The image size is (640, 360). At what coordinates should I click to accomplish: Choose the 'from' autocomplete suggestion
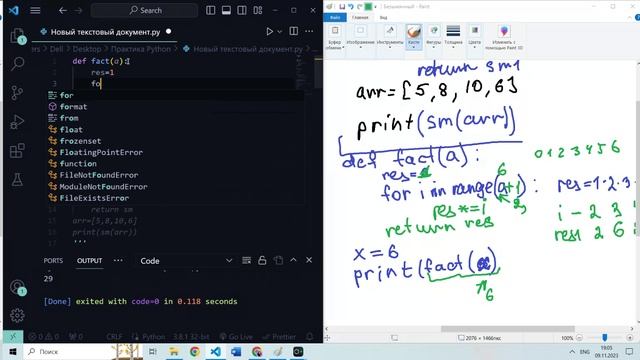pyautogui.click(x=176, y=118)
